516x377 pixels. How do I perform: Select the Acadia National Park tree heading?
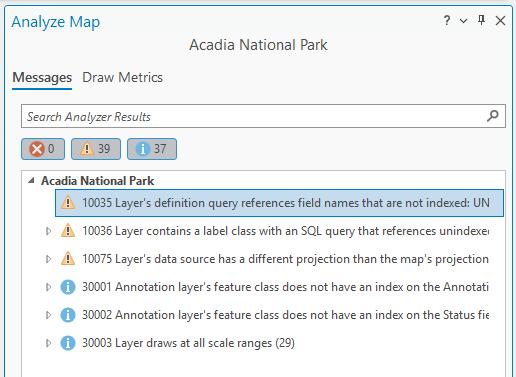97,181
